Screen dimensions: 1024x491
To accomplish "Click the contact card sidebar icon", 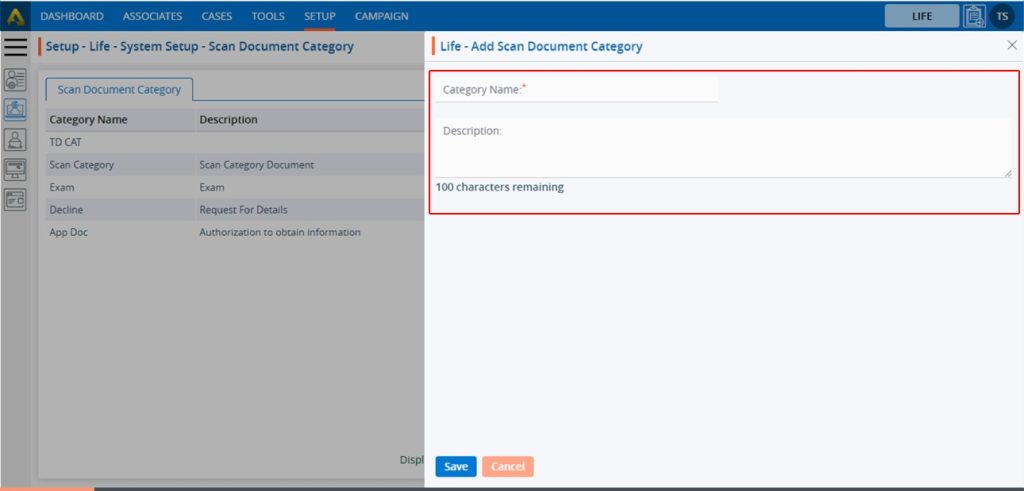I will 15,80.
